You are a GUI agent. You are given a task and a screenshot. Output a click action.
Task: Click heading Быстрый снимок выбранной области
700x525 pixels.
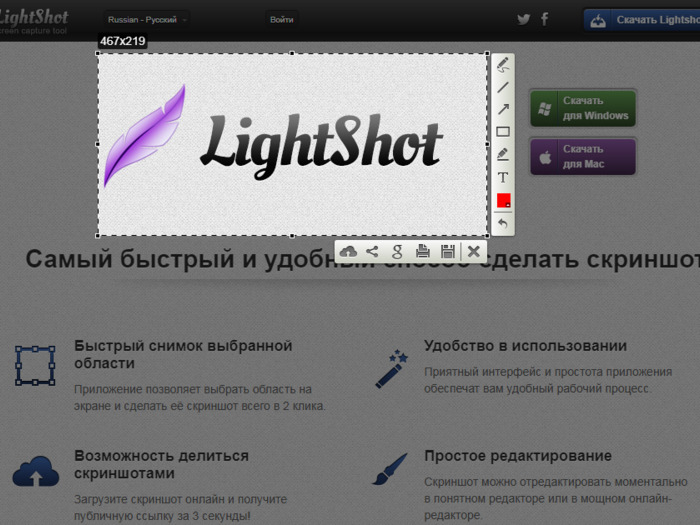[183, 354]
